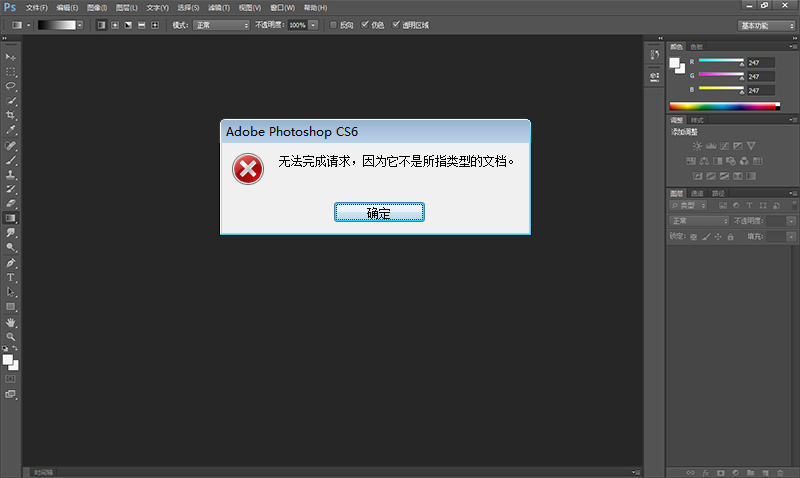Screen dimensions: 800x478
Task: Add Curves adjustment icon
Action: coord(724,146)
